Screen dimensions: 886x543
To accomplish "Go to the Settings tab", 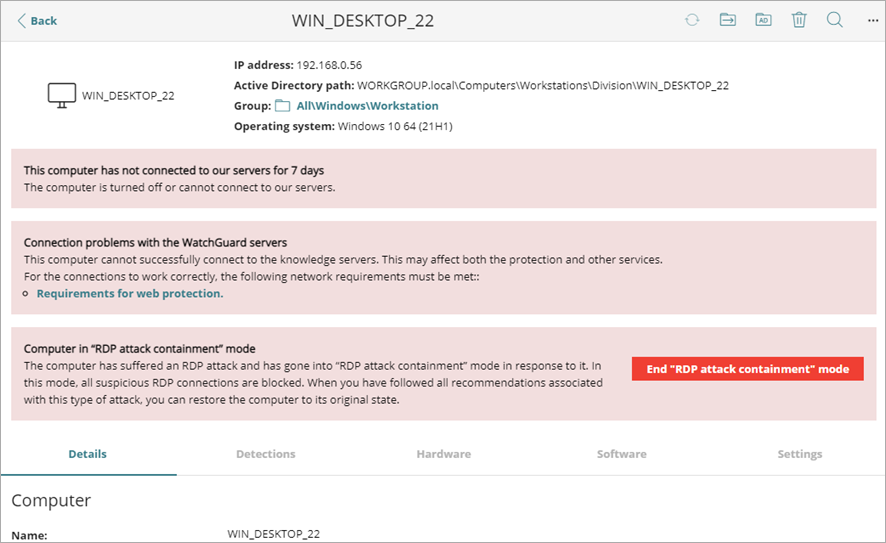I will [x=799, y=454].
